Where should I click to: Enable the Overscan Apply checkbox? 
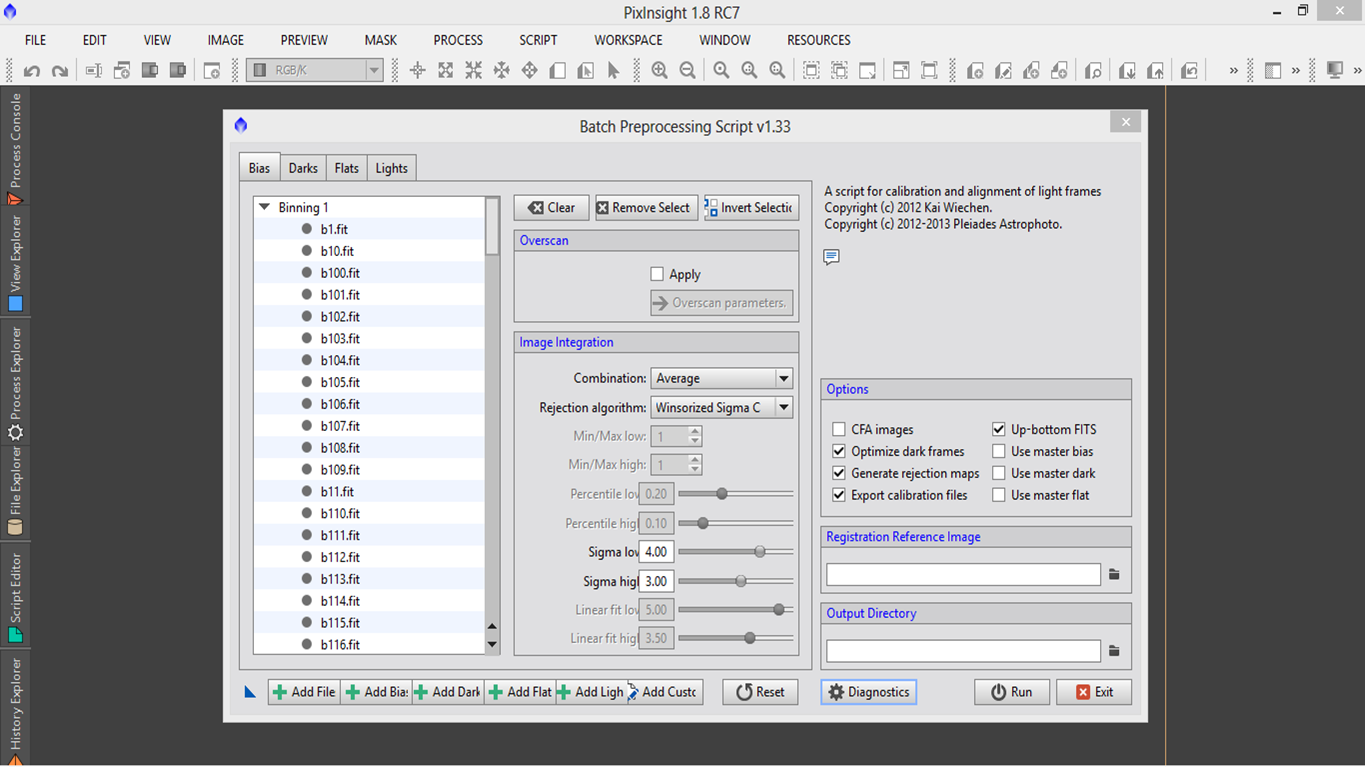point(657,274)
